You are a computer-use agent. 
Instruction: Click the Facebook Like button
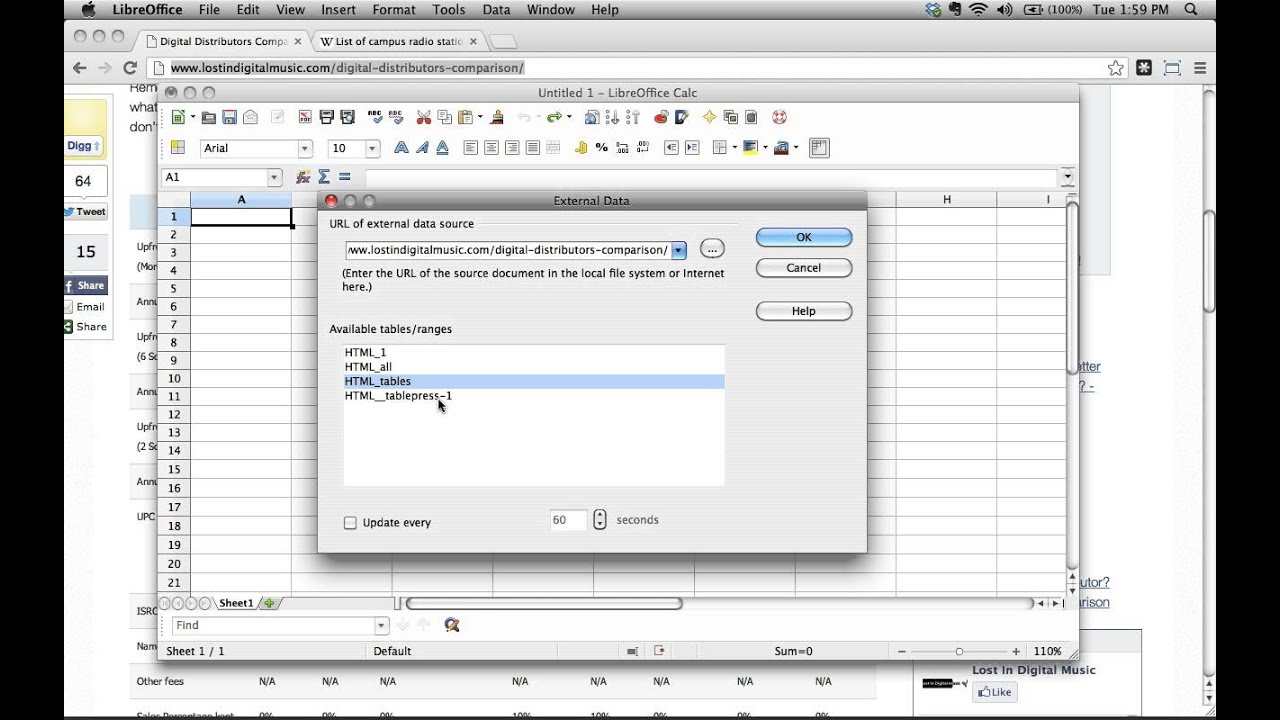point(995,692)
